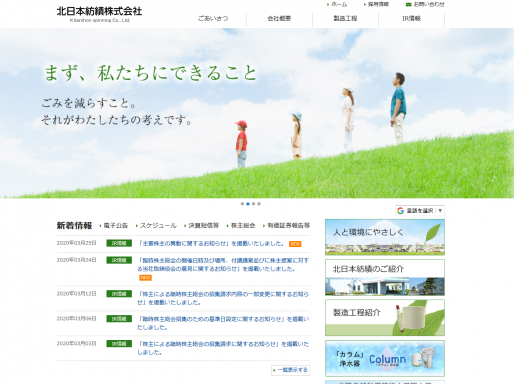Screen dimensions: 514x384
Task: Open the 決算短信等 news category link
Action: pos(204,226)
